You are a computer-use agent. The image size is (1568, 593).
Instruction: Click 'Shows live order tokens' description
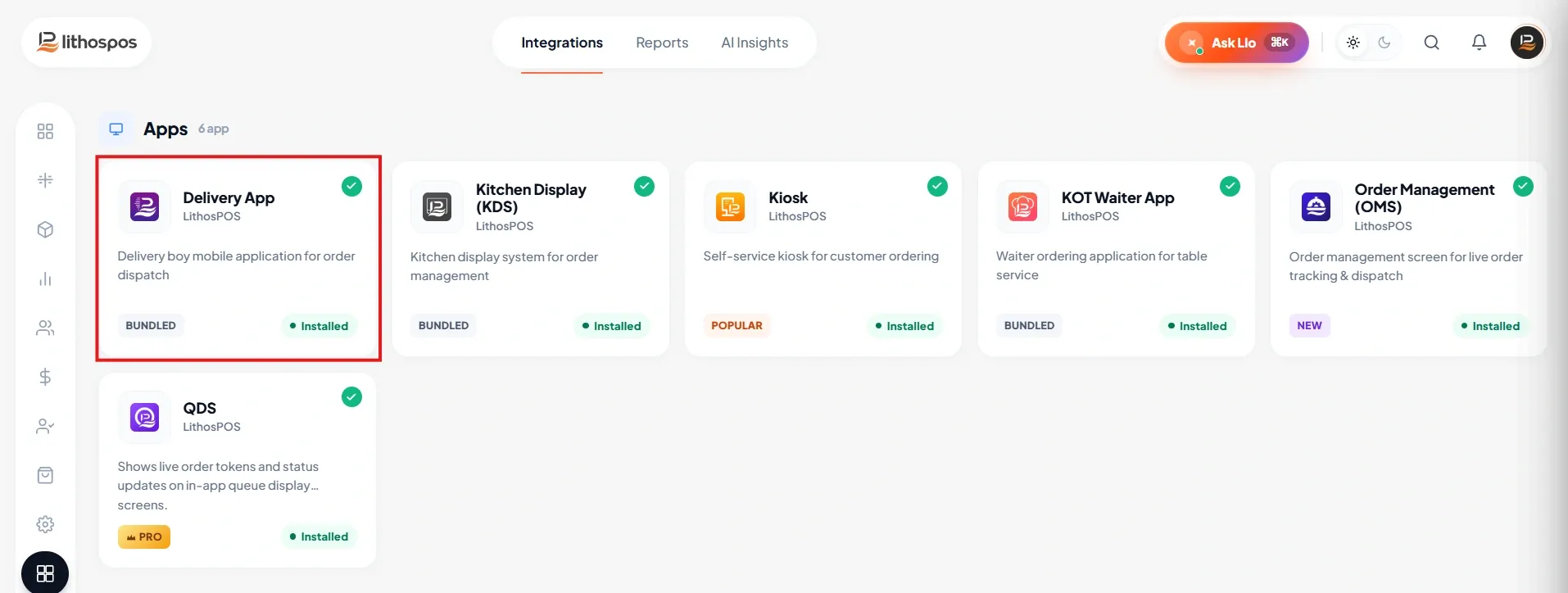coord(218,486)
